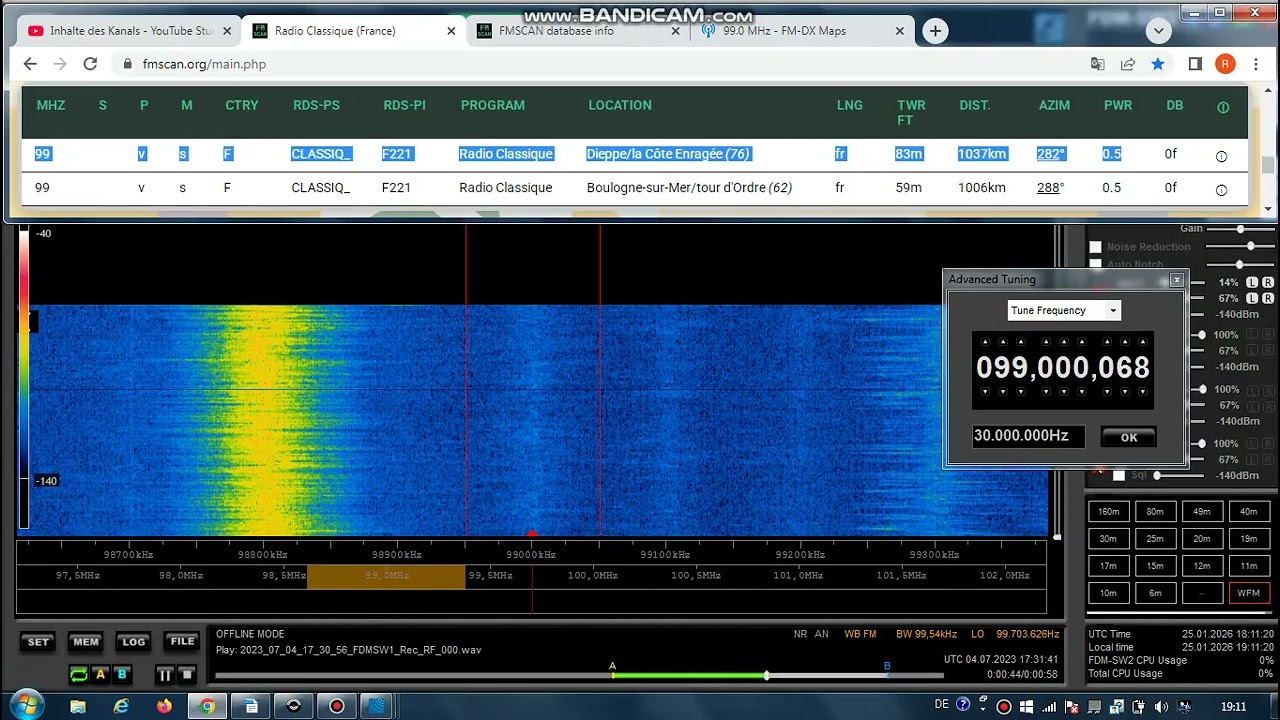Stop the recording playback
The width and height of the screenshot is (1280, 720).
[x=188, y=675]
